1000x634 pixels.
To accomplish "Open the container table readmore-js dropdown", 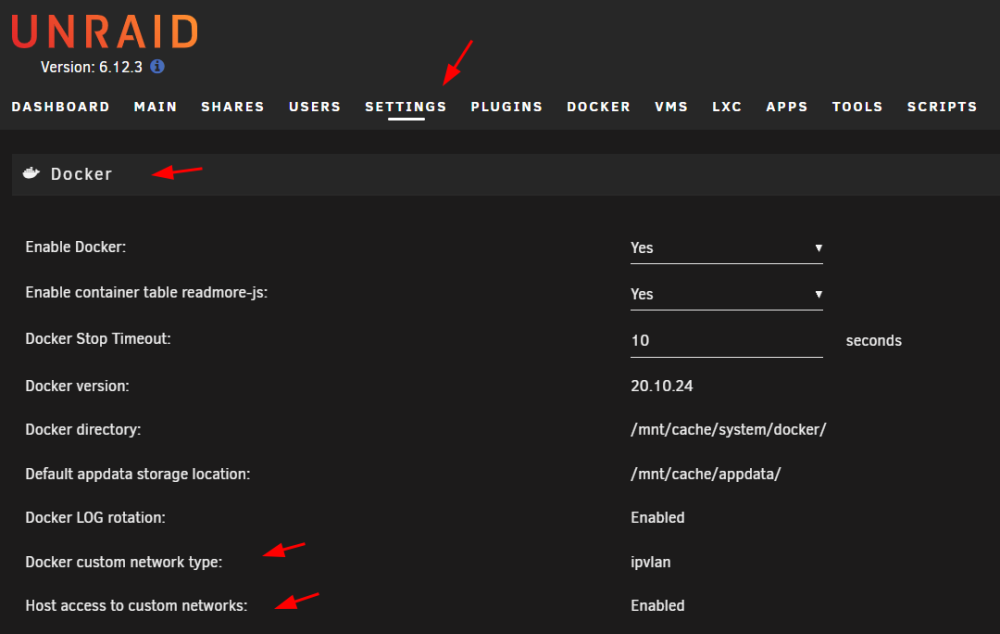I will tap(726, 295).
